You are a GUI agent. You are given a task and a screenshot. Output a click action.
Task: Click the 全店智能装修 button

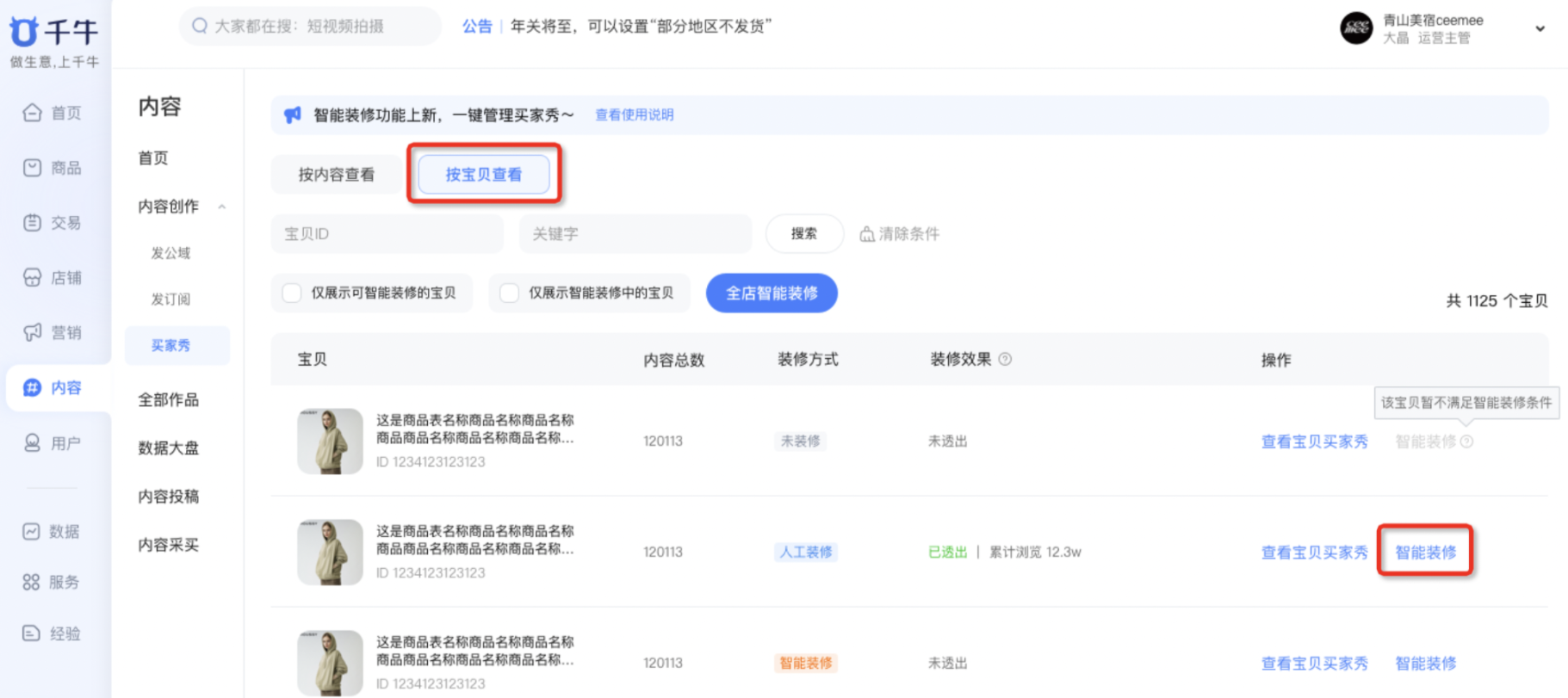pos(772,293)
